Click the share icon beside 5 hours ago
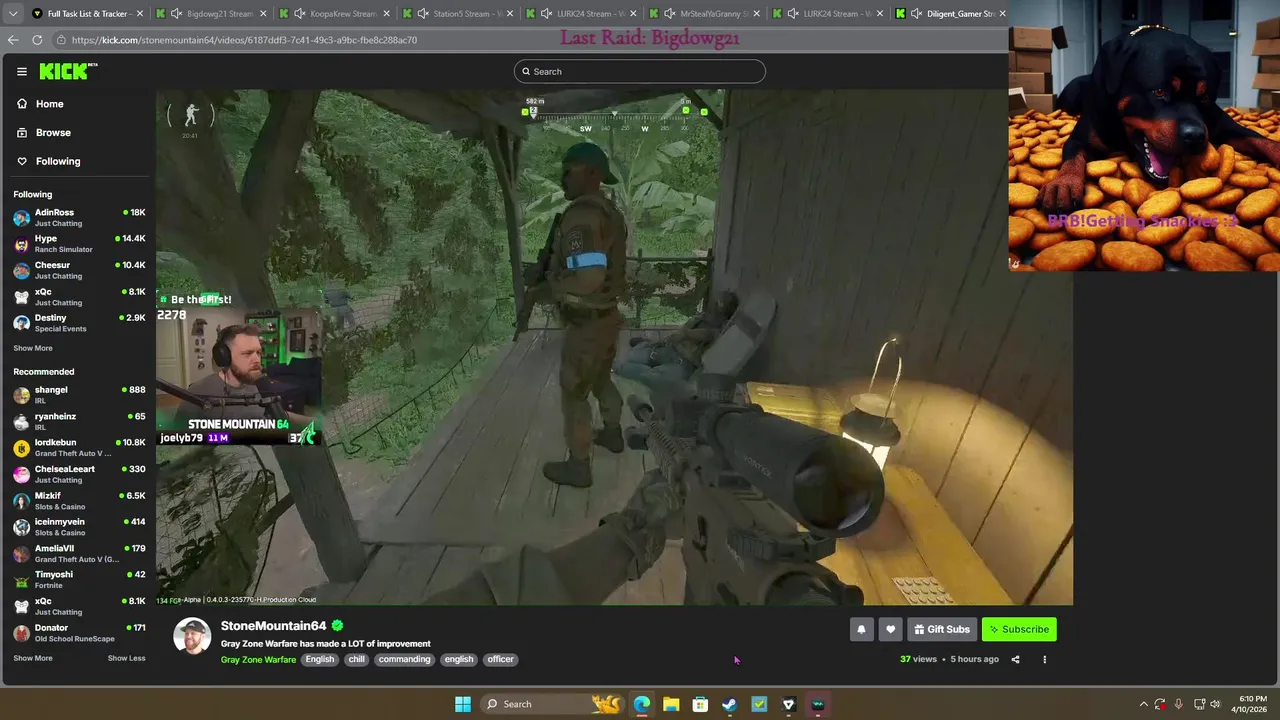 (1015, 659)
